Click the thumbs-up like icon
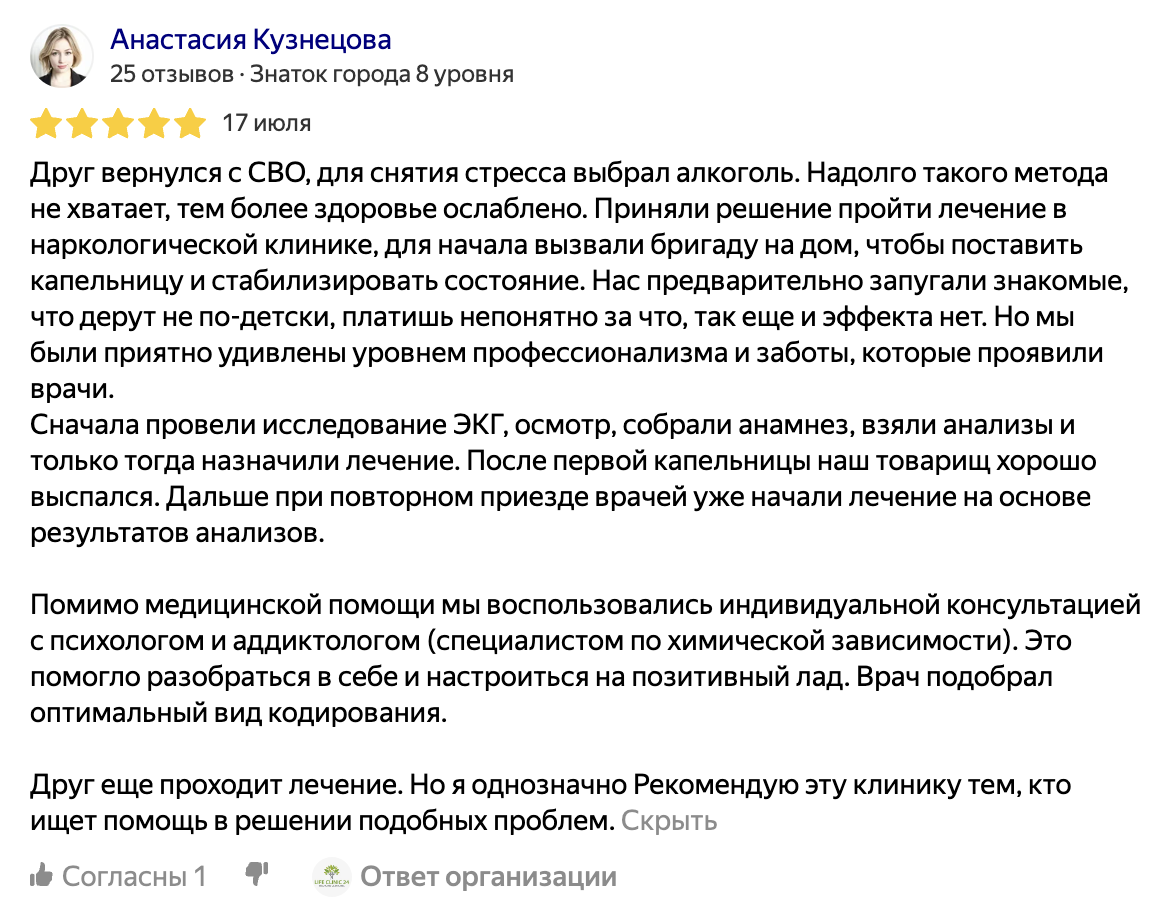Image resolution: width=1160 pixels, height=914 pixels. tap(42, 876)
